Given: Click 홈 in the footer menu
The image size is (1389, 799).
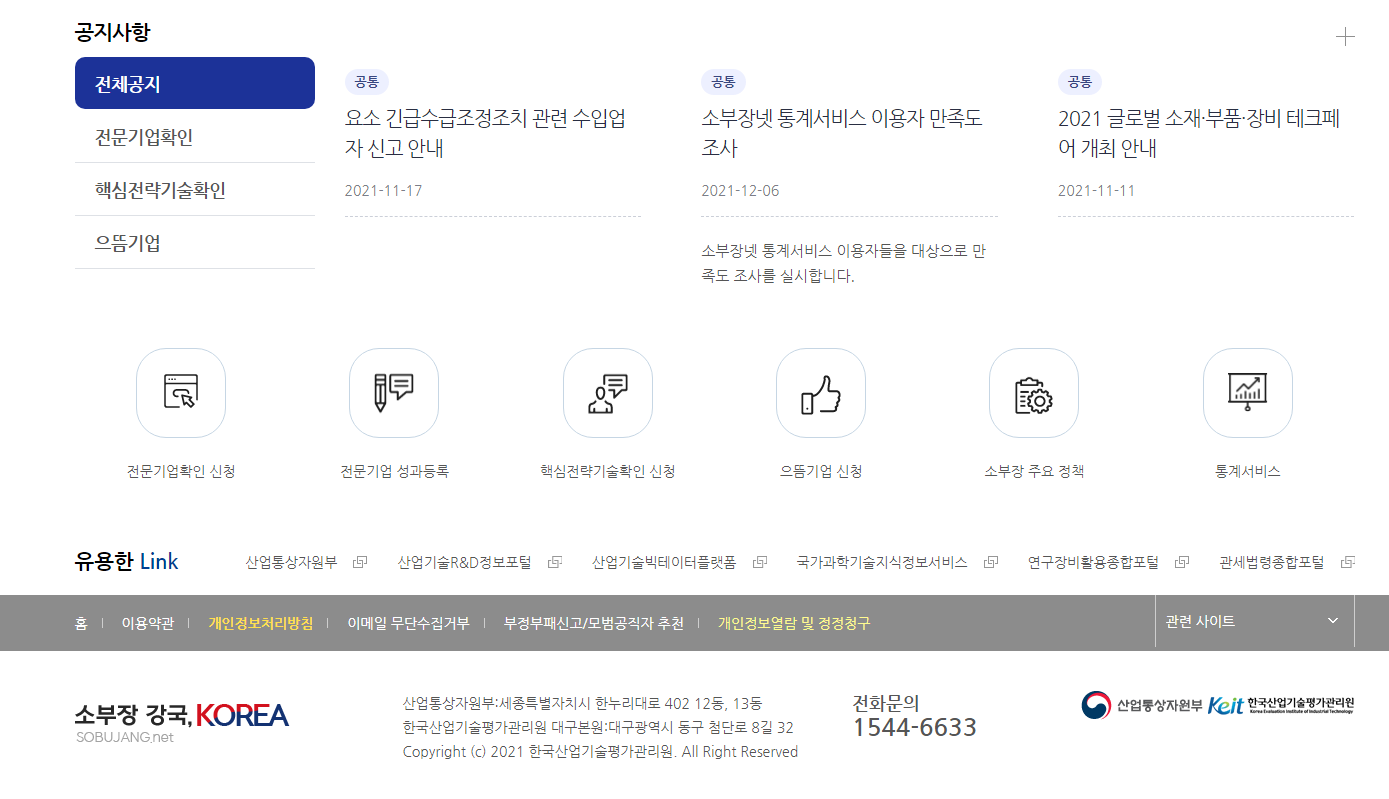Looking at the screenshot, I should coord(81,623).
